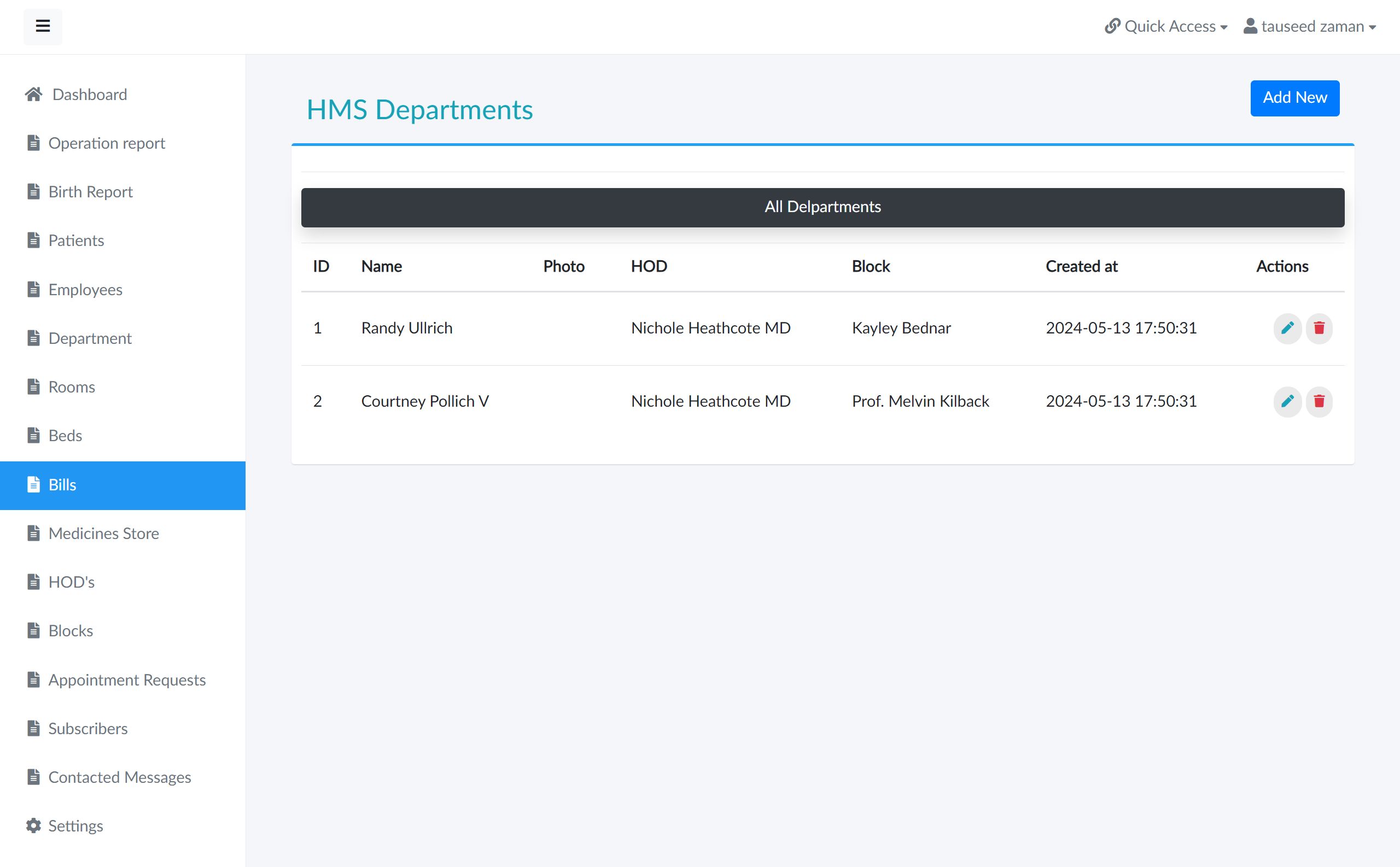Go to the Patients page
Image resolution: width=1400 pixels, height=867 pixels.
[76, 241]
